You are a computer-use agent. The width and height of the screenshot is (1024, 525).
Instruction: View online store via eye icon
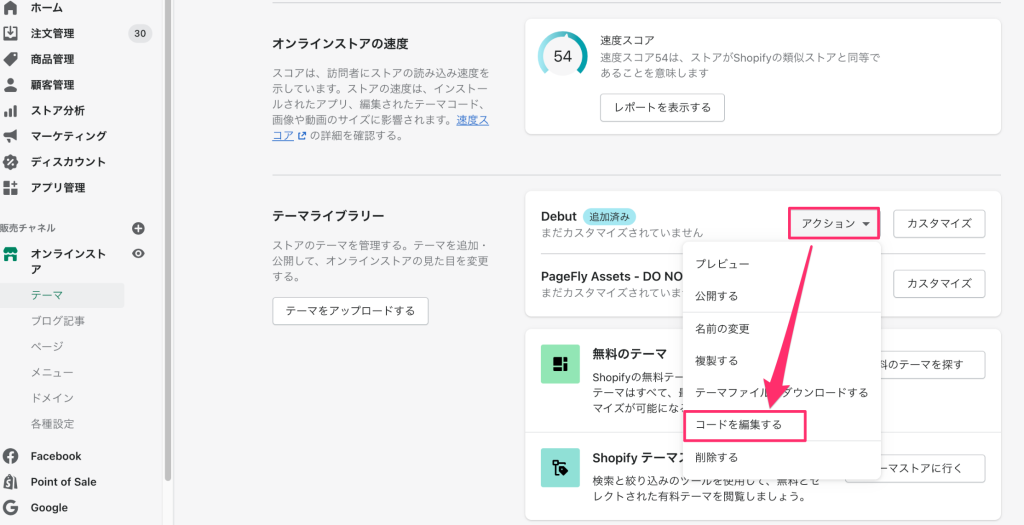pyautogui.click(x=138, y=253)
